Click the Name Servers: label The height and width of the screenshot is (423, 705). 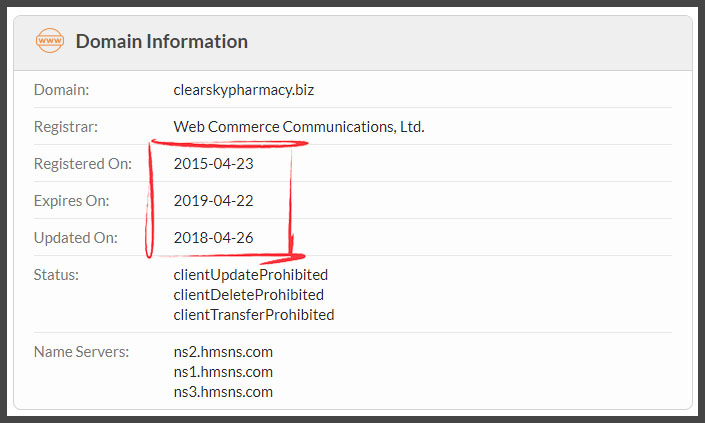pyautogui.click(x=82, y=352)
